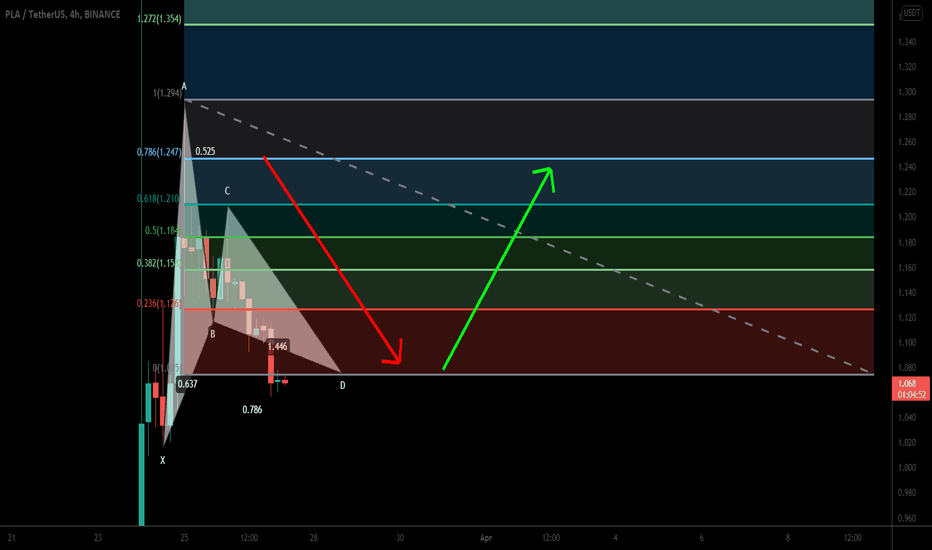Image resolution: width=932 pixels, height=550 pixels.
Task: Click the 1.000 price axis value
Action: coord(907,467)
